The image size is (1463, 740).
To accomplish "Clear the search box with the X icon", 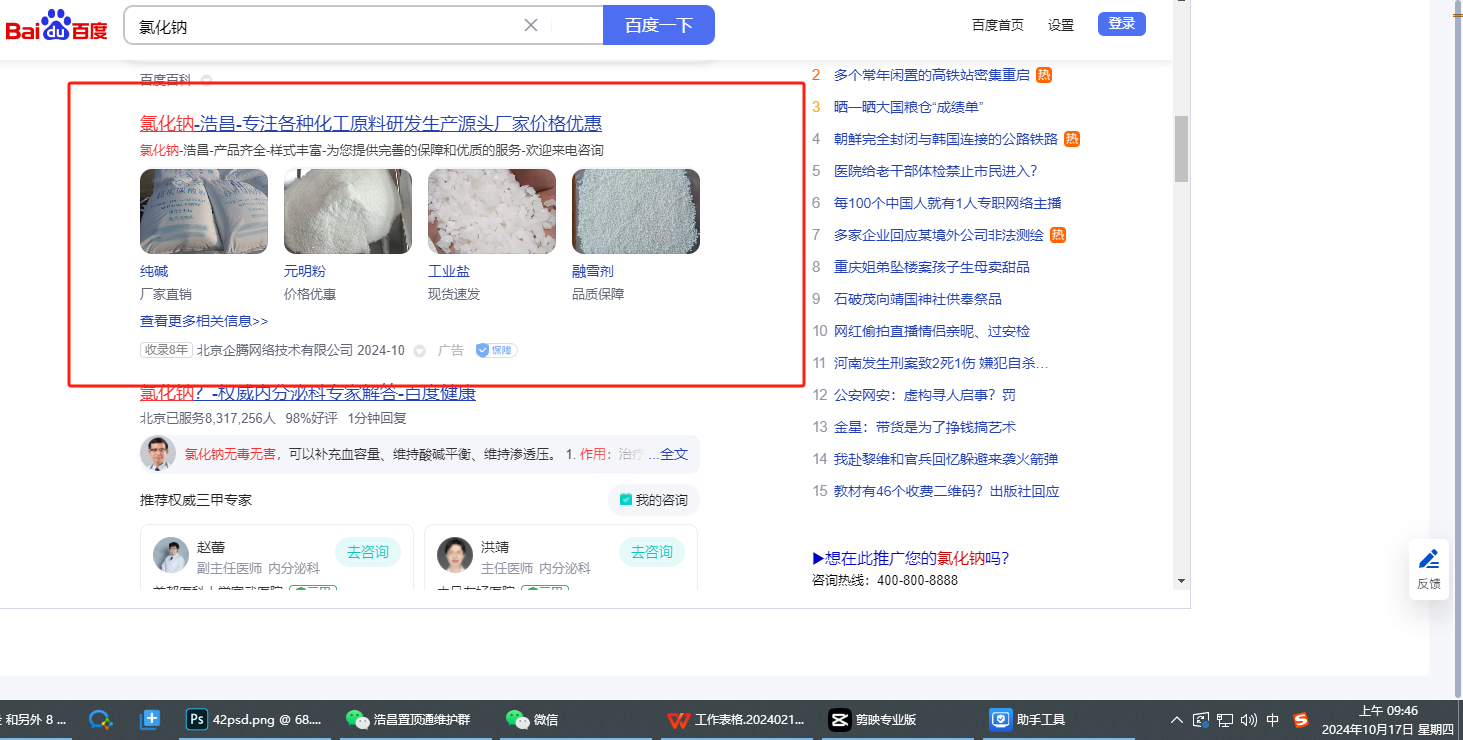I will tap(531, 25).
